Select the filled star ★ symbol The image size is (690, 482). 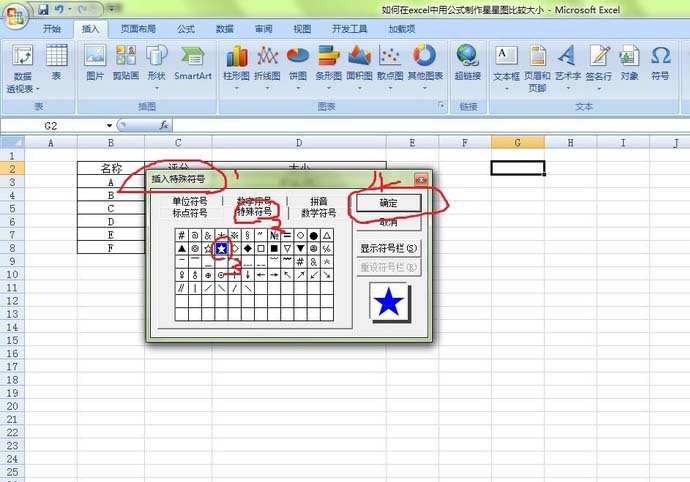point(221,249)
